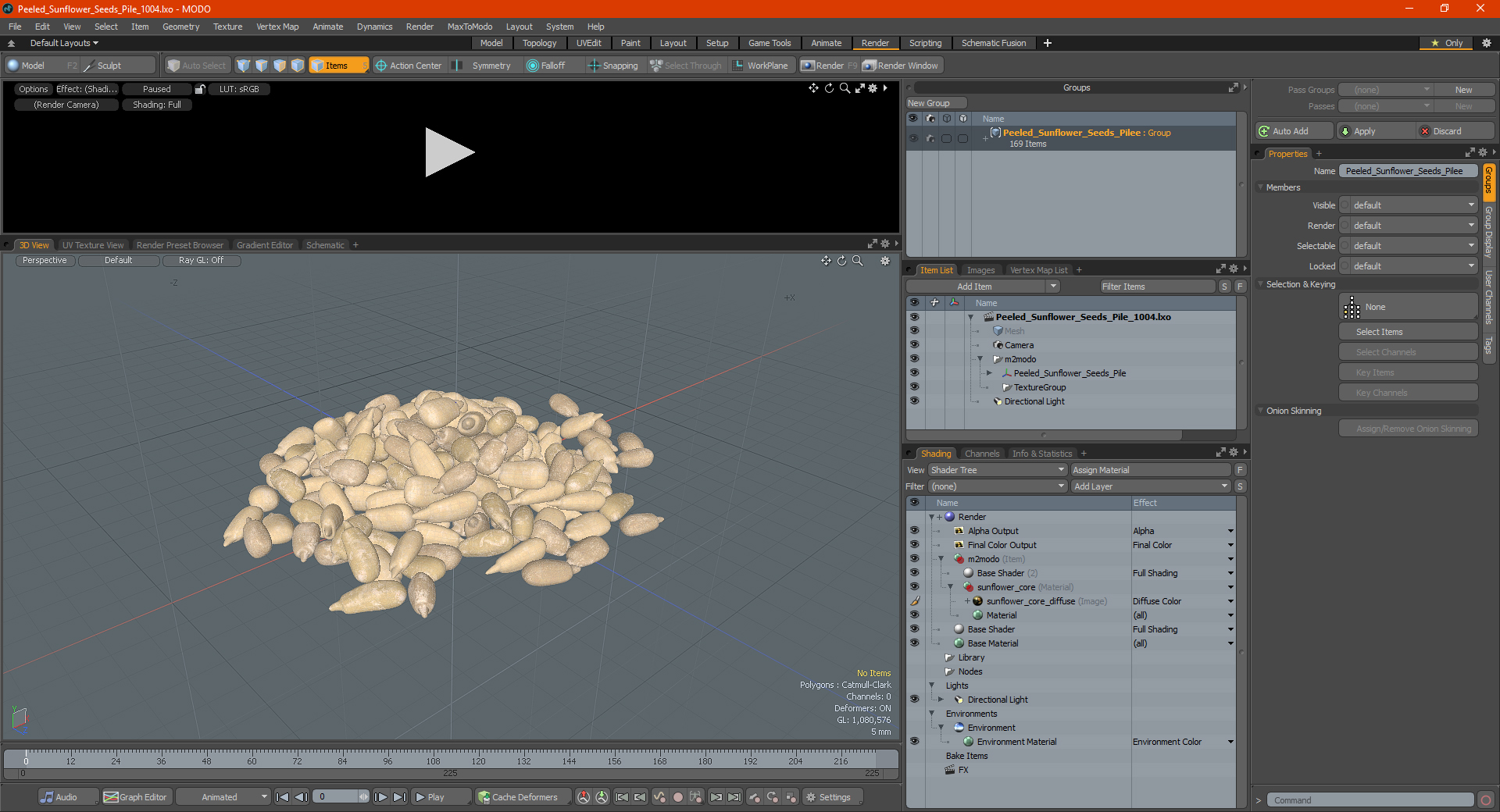Jump to the first frame

pos(283,797)
